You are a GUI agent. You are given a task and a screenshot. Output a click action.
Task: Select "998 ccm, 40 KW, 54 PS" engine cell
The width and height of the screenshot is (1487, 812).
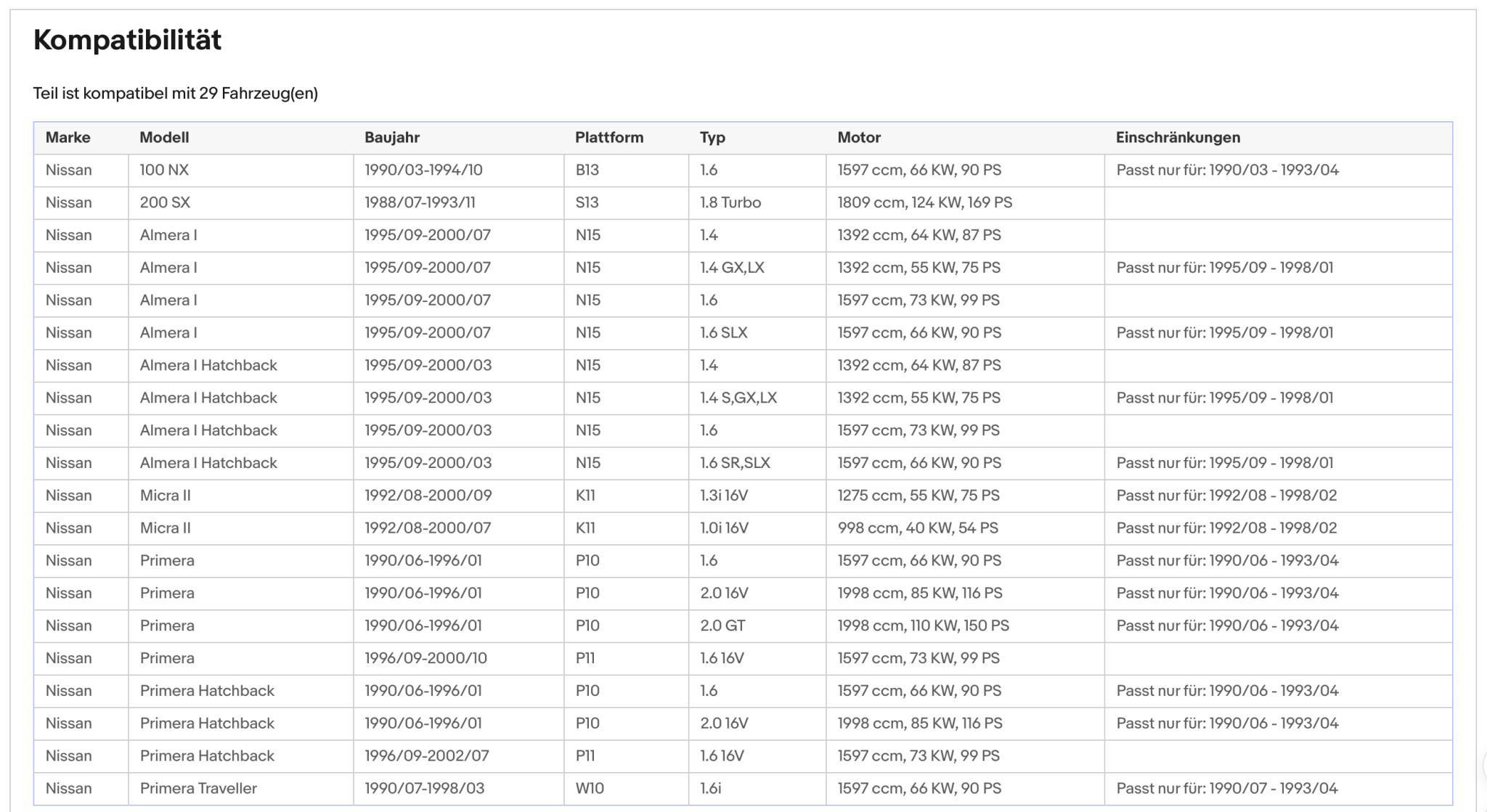[918, 528]
